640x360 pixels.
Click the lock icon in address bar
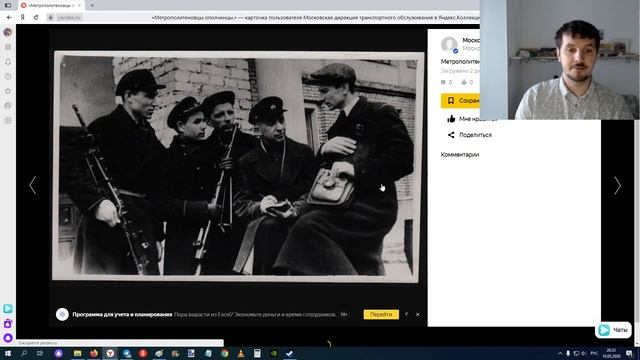(x=51, y=18)
